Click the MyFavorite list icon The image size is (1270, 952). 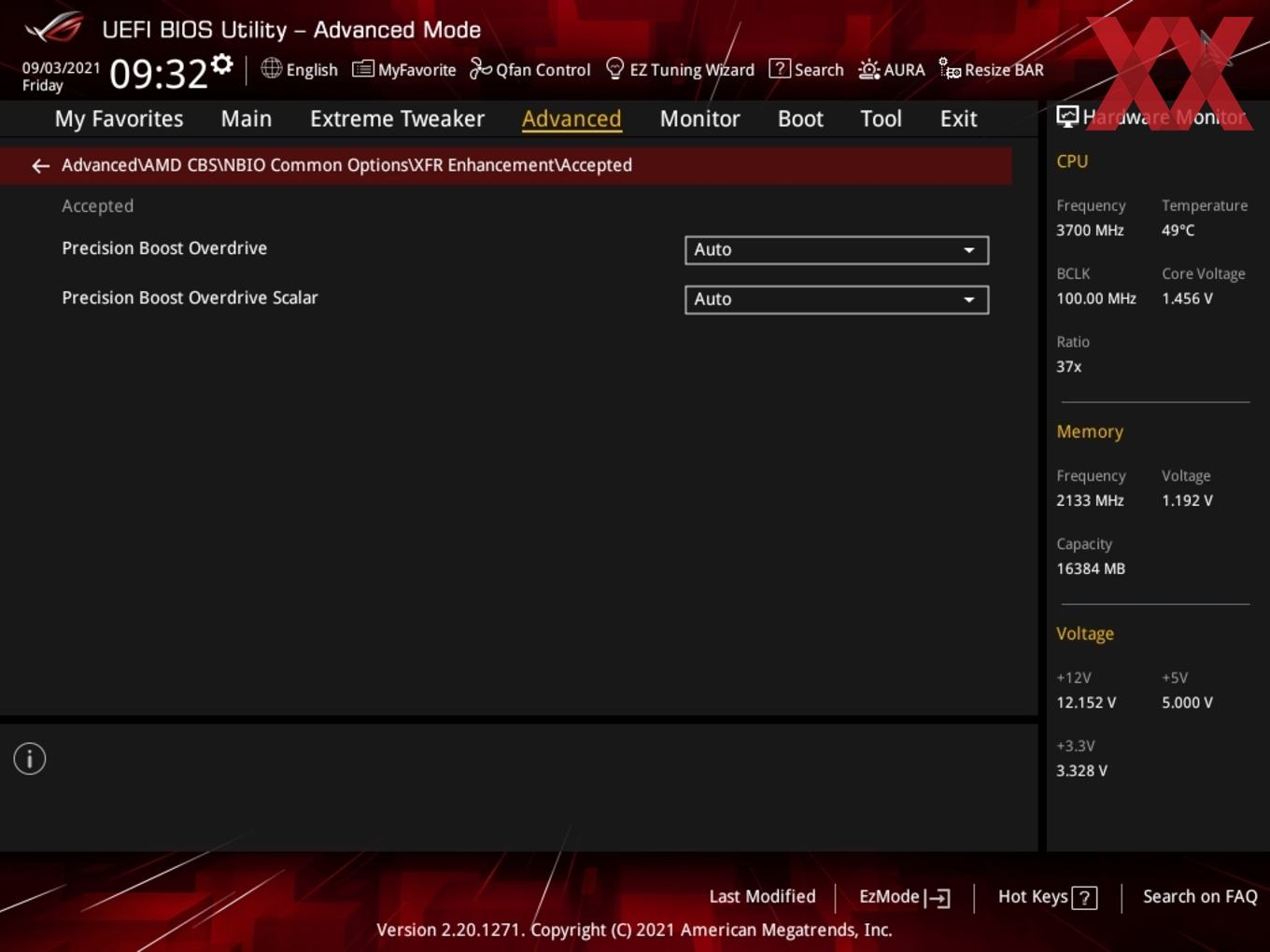pos(362,69)
